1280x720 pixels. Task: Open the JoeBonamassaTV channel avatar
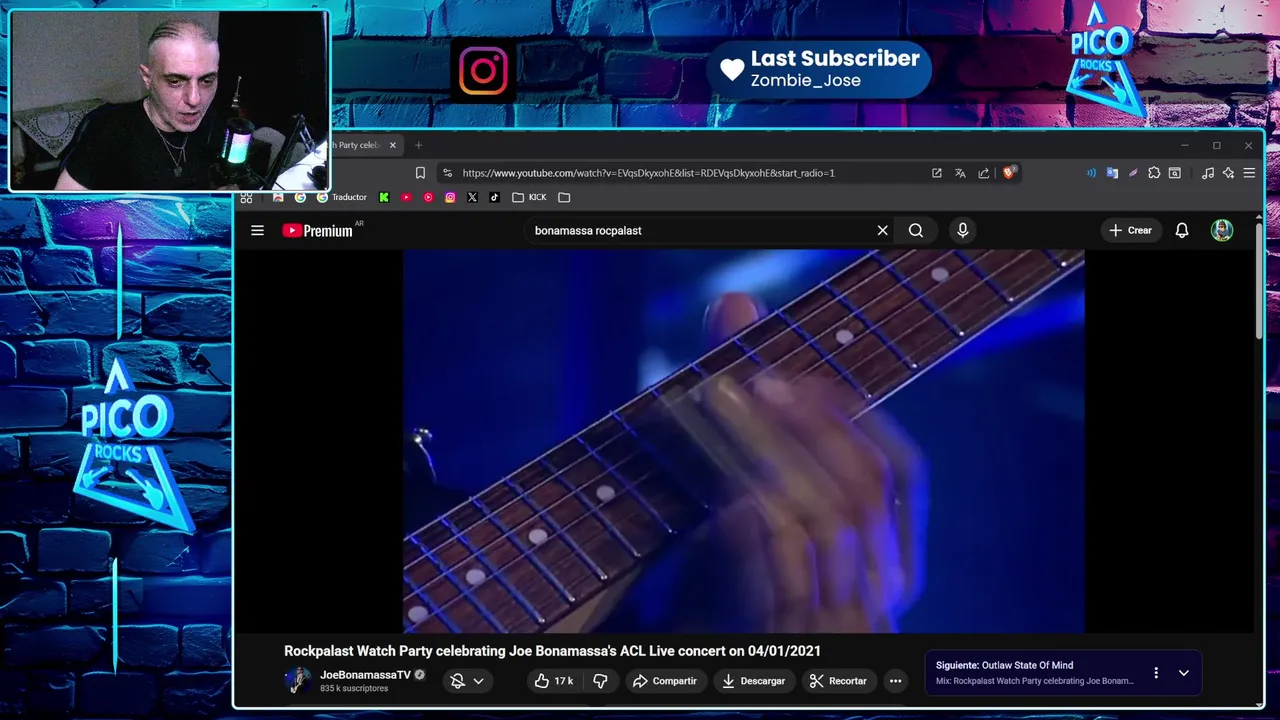297,681
